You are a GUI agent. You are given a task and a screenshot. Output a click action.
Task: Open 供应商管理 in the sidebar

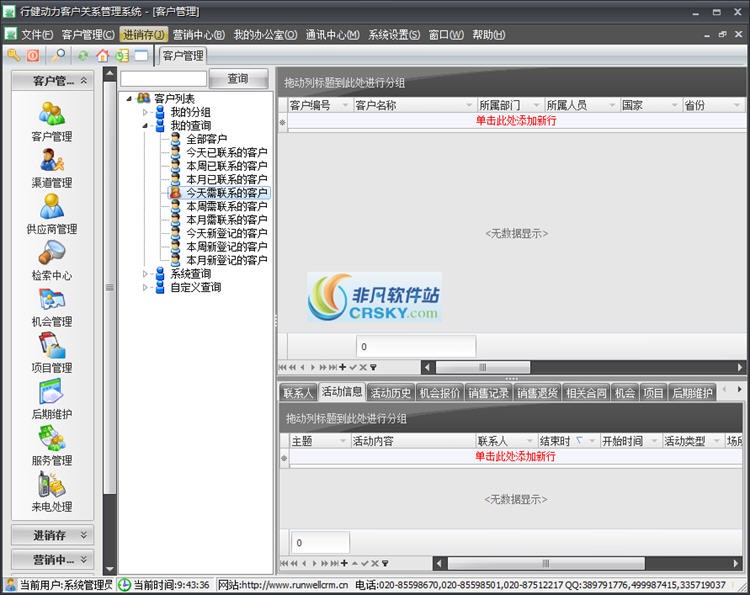point(52,214)
